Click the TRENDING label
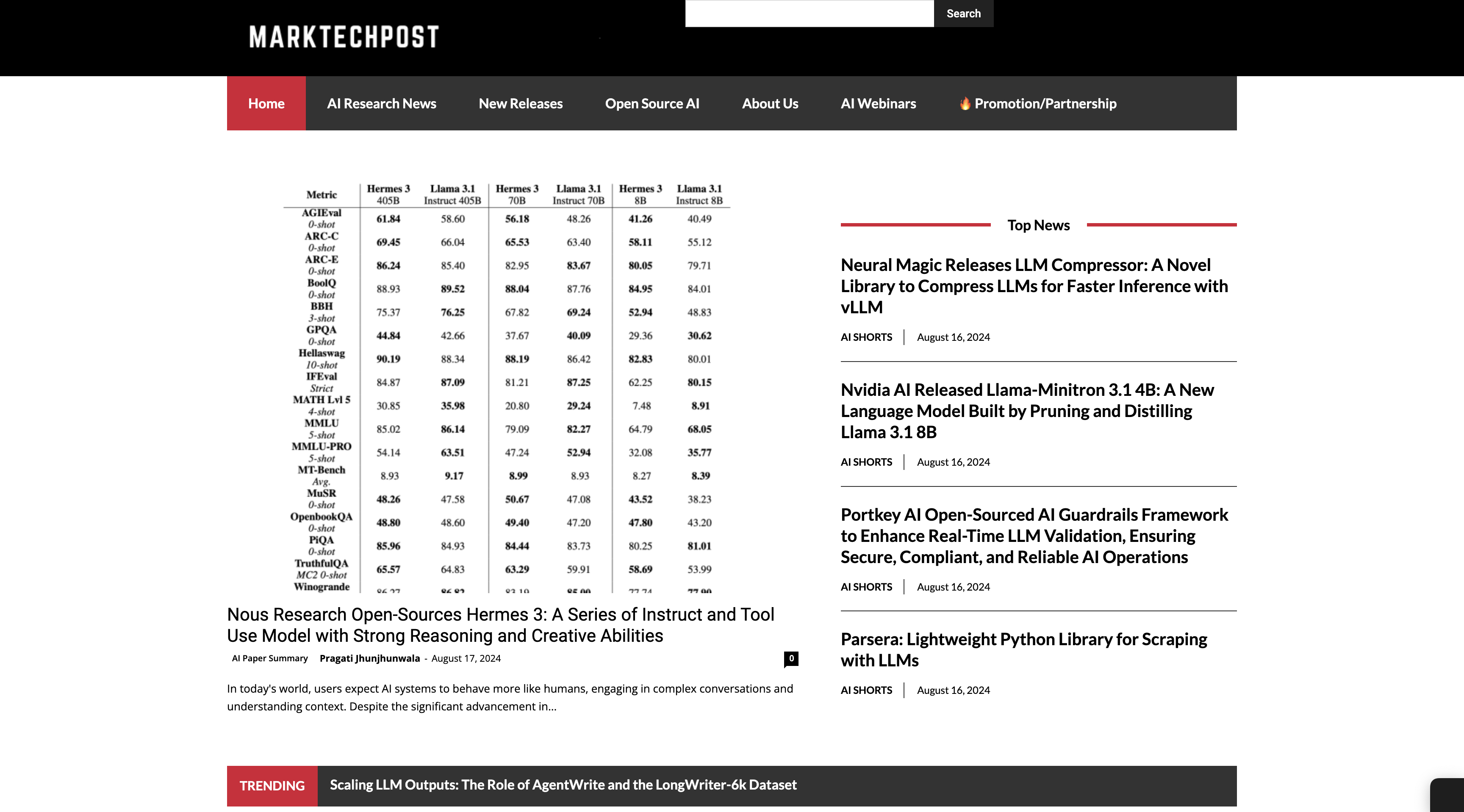1464x812 pixels. point(272,786)
